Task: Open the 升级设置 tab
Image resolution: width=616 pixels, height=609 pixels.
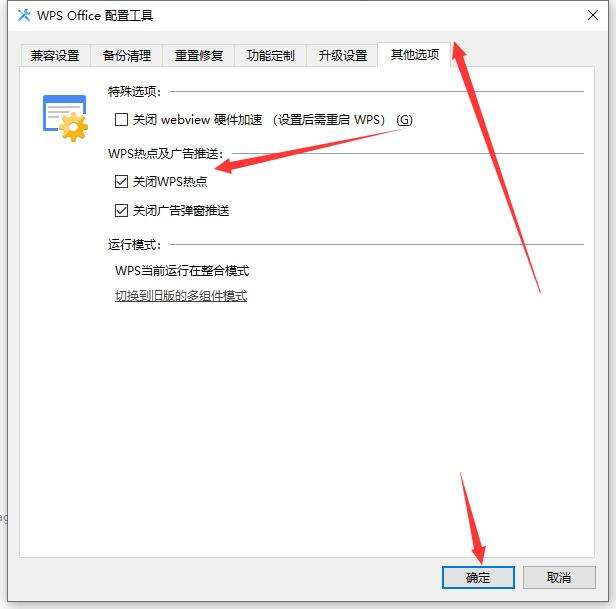Action: coord(342,55)
